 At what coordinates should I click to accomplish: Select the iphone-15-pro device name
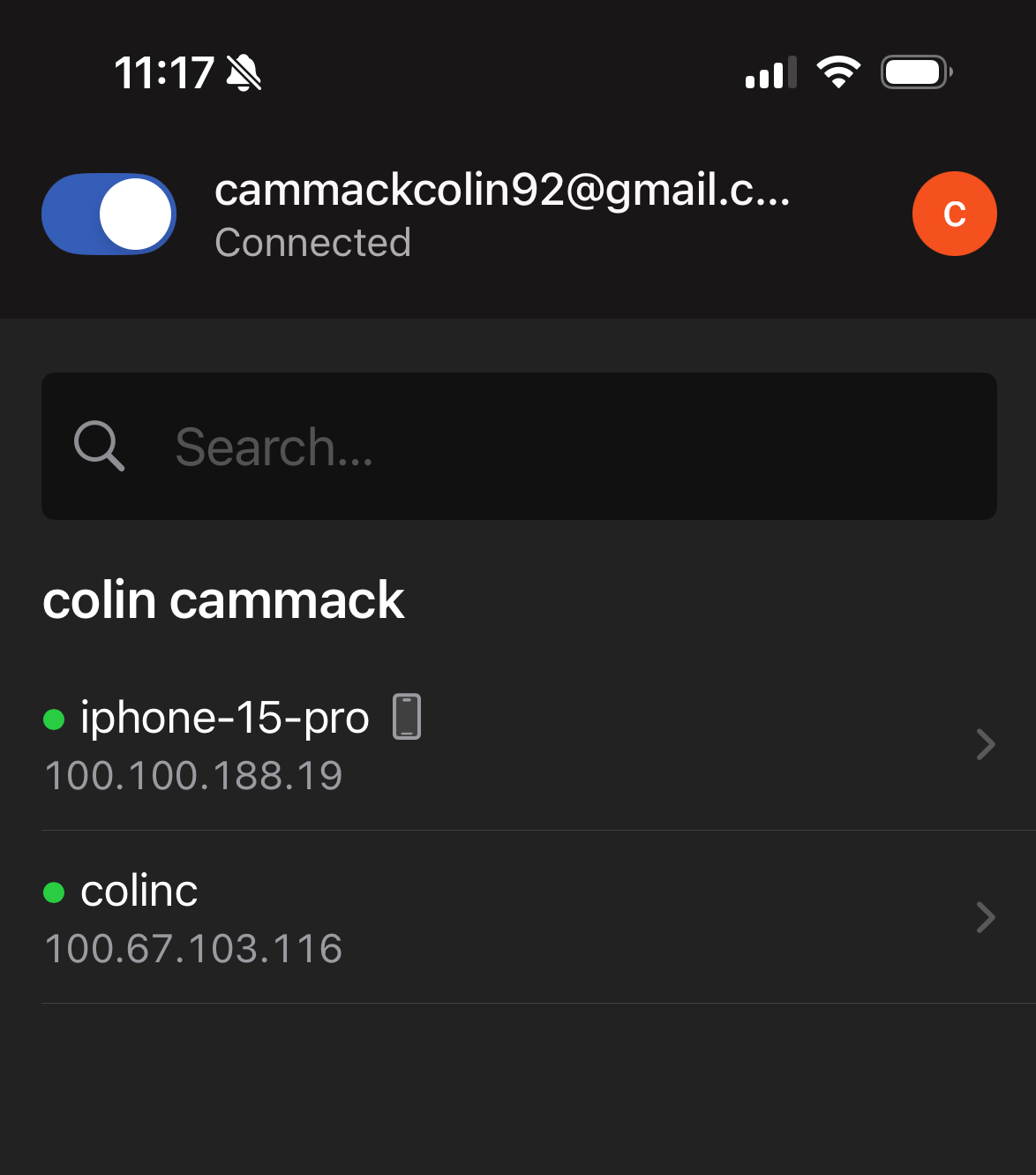(225, 718)
